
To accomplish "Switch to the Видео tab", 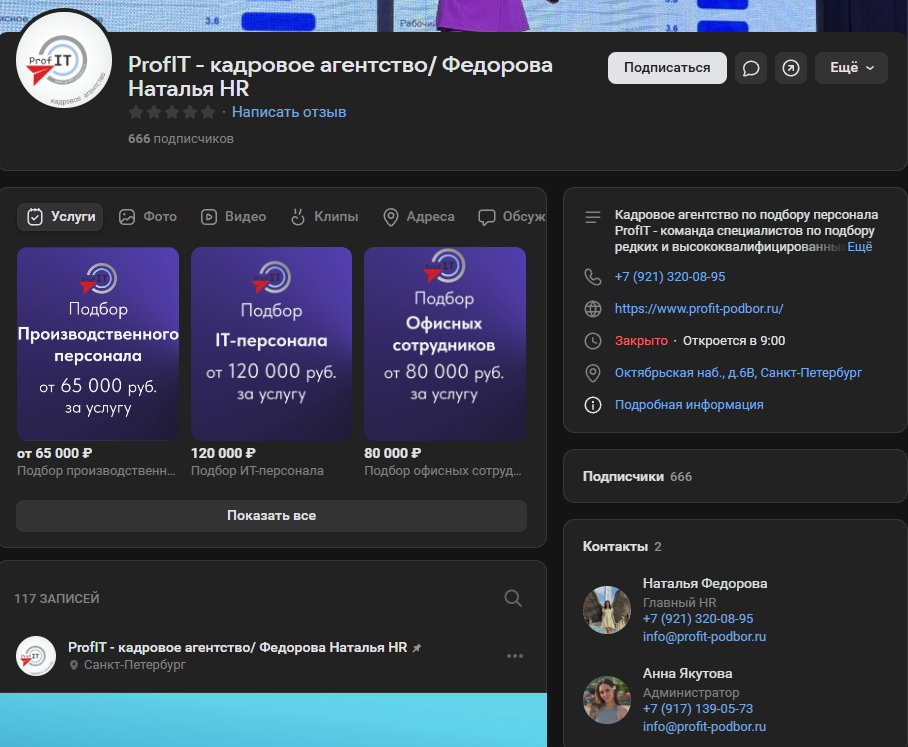I will (233, 217).
